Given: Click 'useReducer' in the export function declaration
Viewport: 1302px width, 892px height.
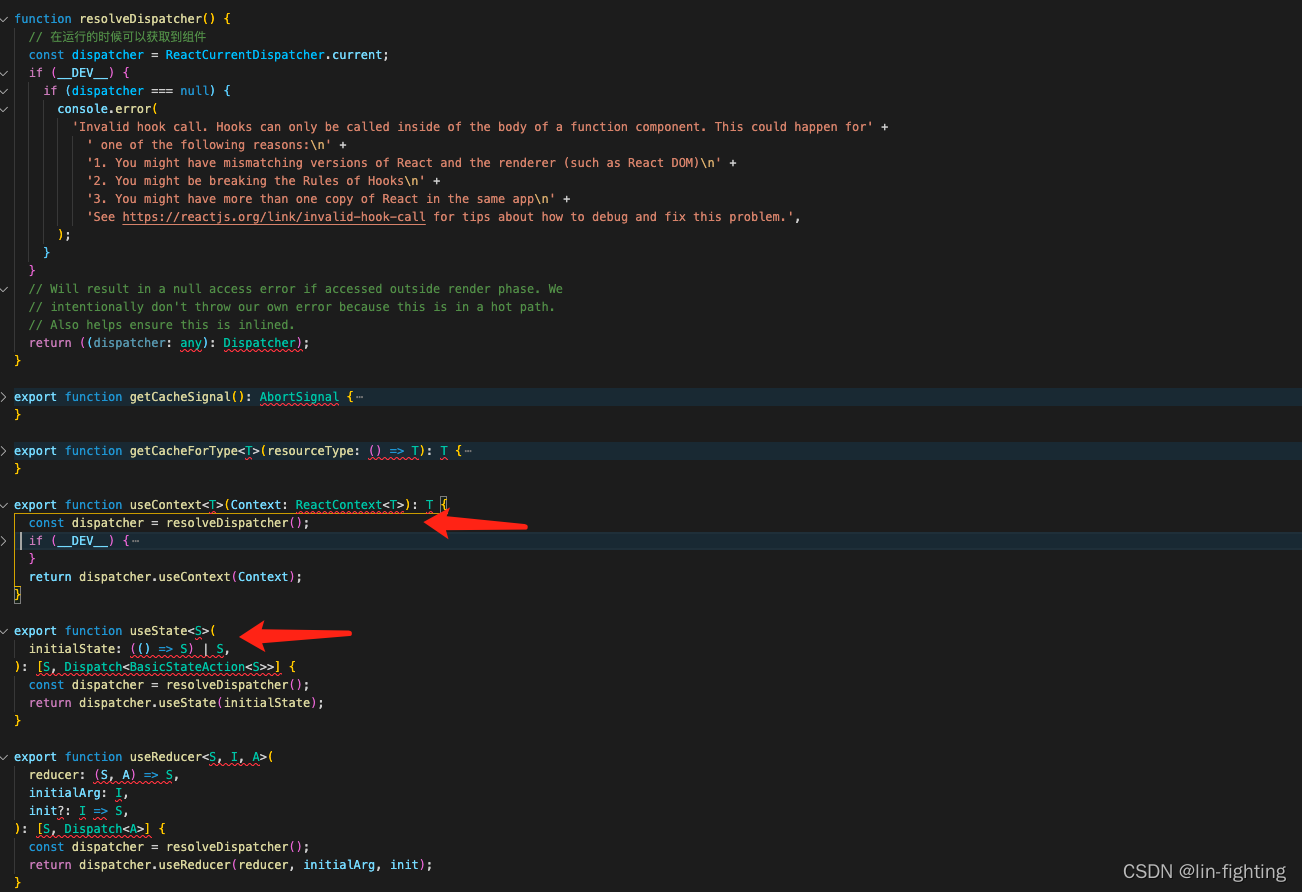Looking at the screenshot, I should 166,757.
